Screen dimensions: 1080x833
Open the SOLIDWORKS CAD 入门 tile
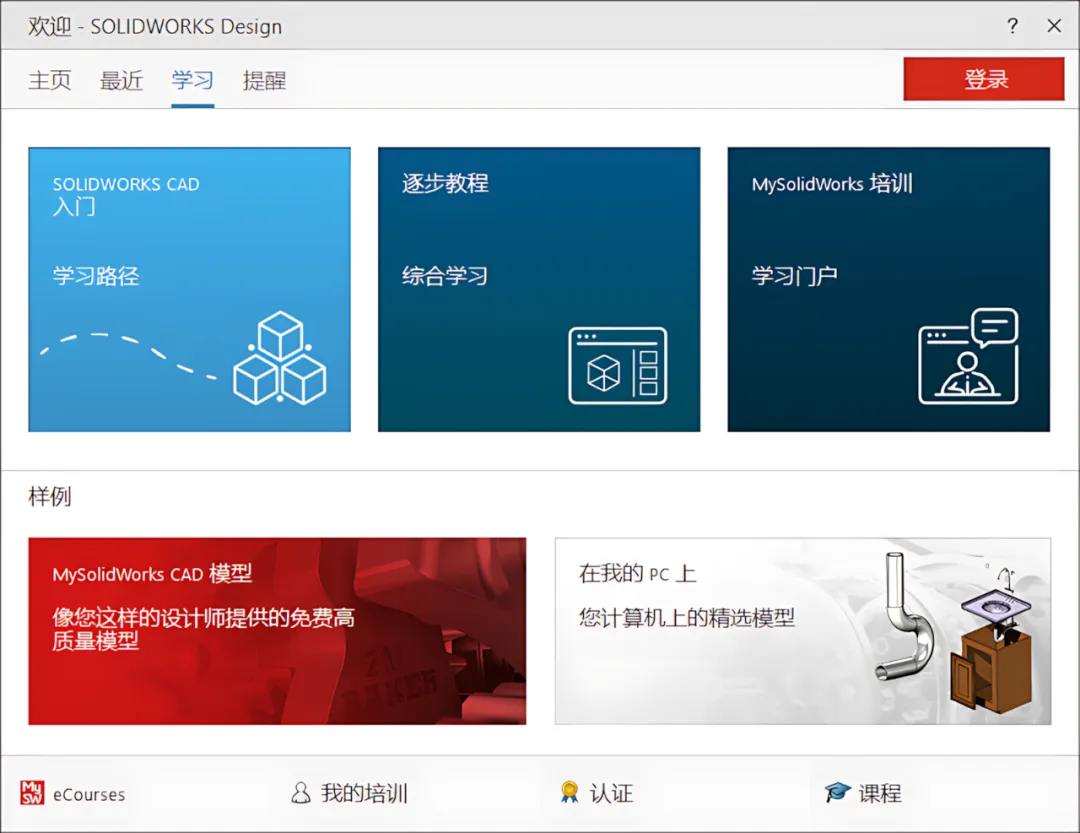click(189, 289)
